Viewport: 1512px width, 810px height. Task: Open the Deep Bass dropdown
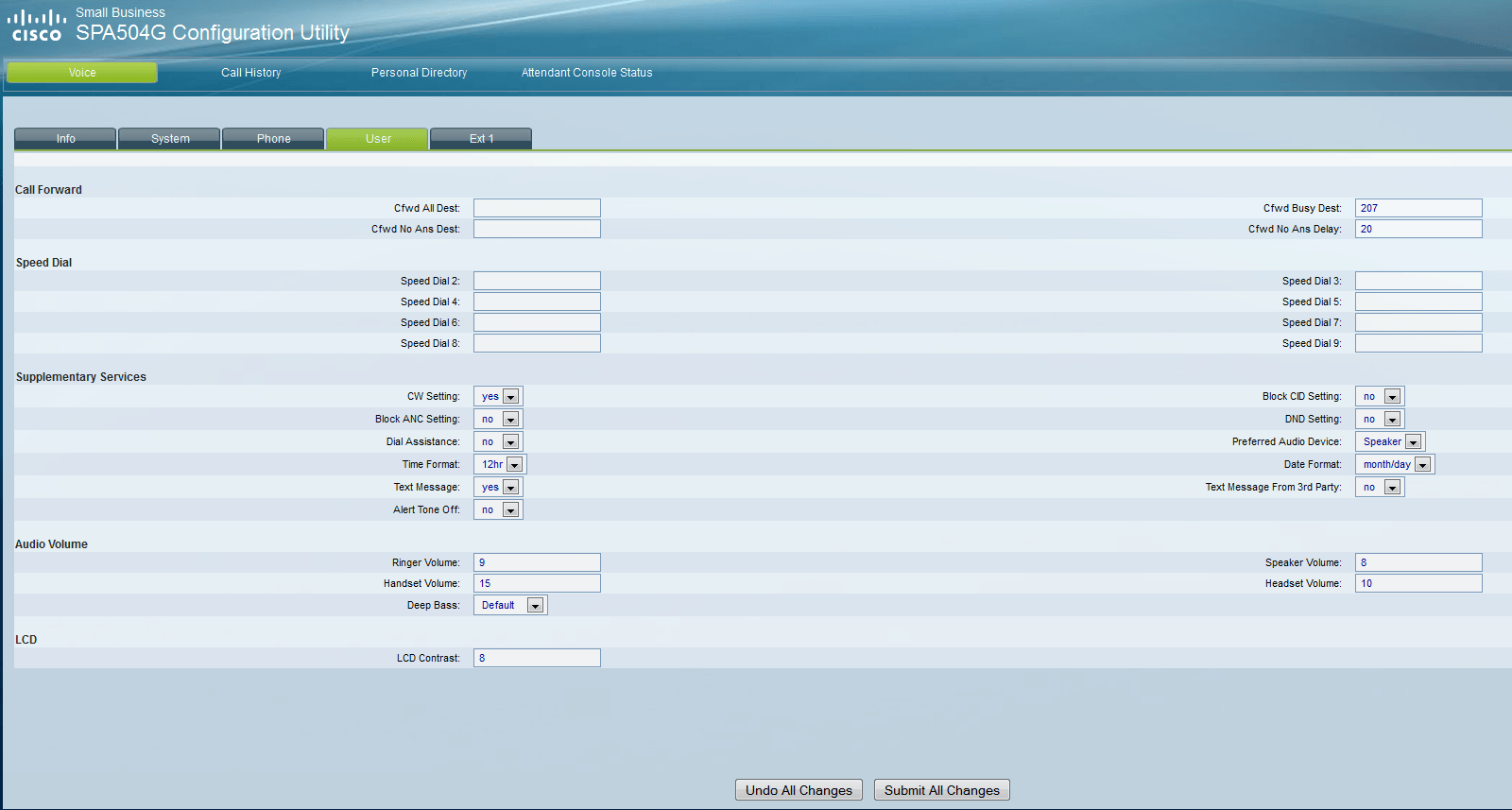tap(510, 605)
